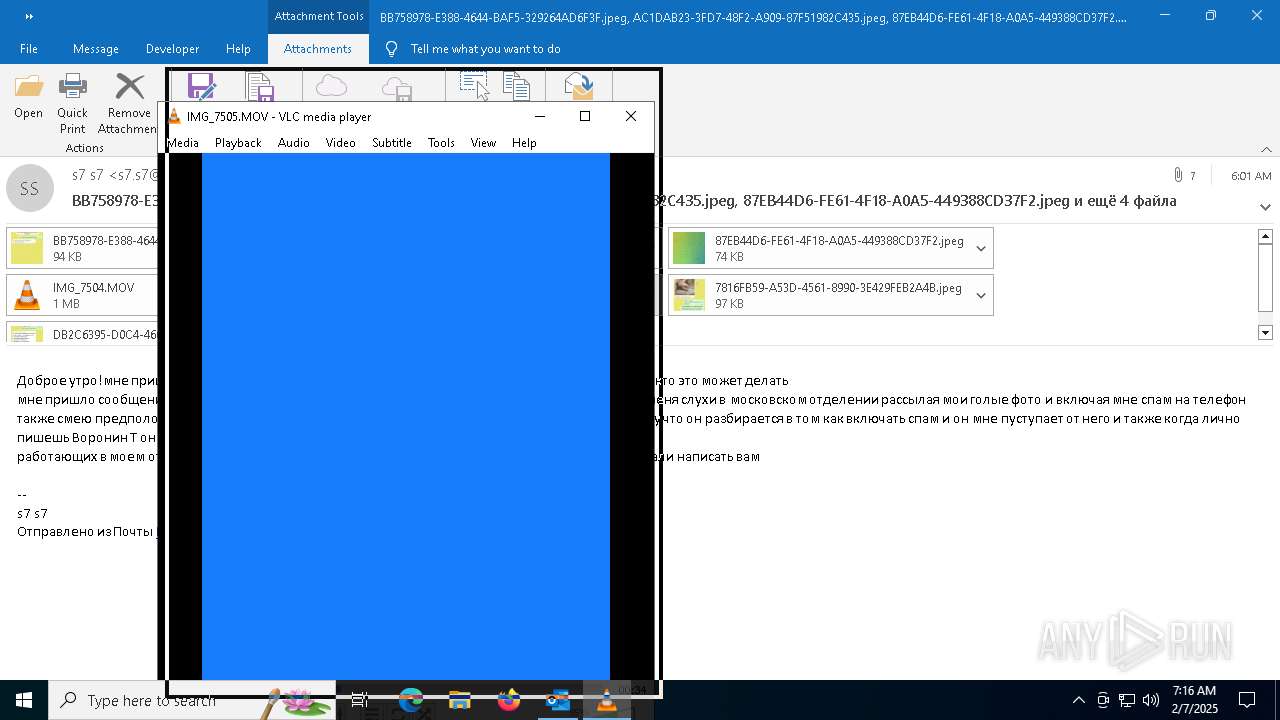The width and height of the screenshot is (1280, 720).
Task: Switch to Outlook File tab
Action: click(29, 48)
